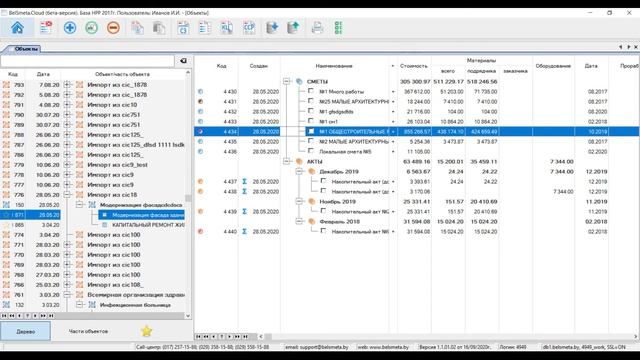The height and width of the screenshot is (360, 640).
Task: Collapse Импорт из cic18 node
Action: [x=67, y=195]
